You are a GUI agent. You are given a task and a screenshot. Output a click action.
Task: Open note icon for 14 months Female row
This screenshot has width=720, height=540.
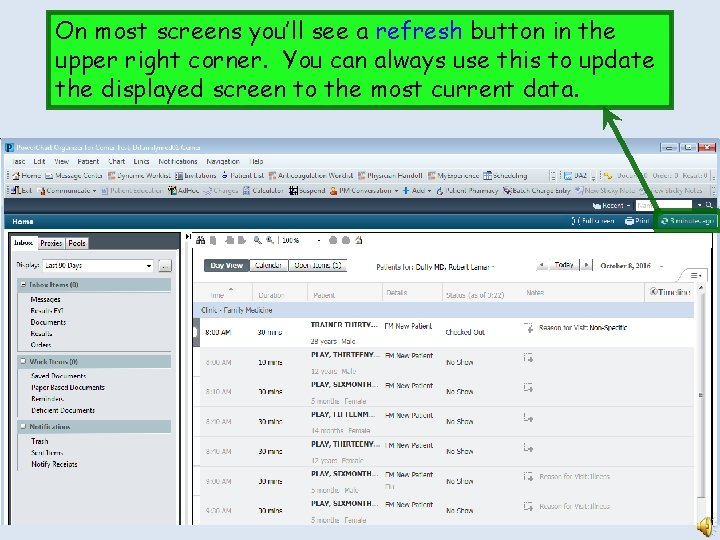[529, 417]
